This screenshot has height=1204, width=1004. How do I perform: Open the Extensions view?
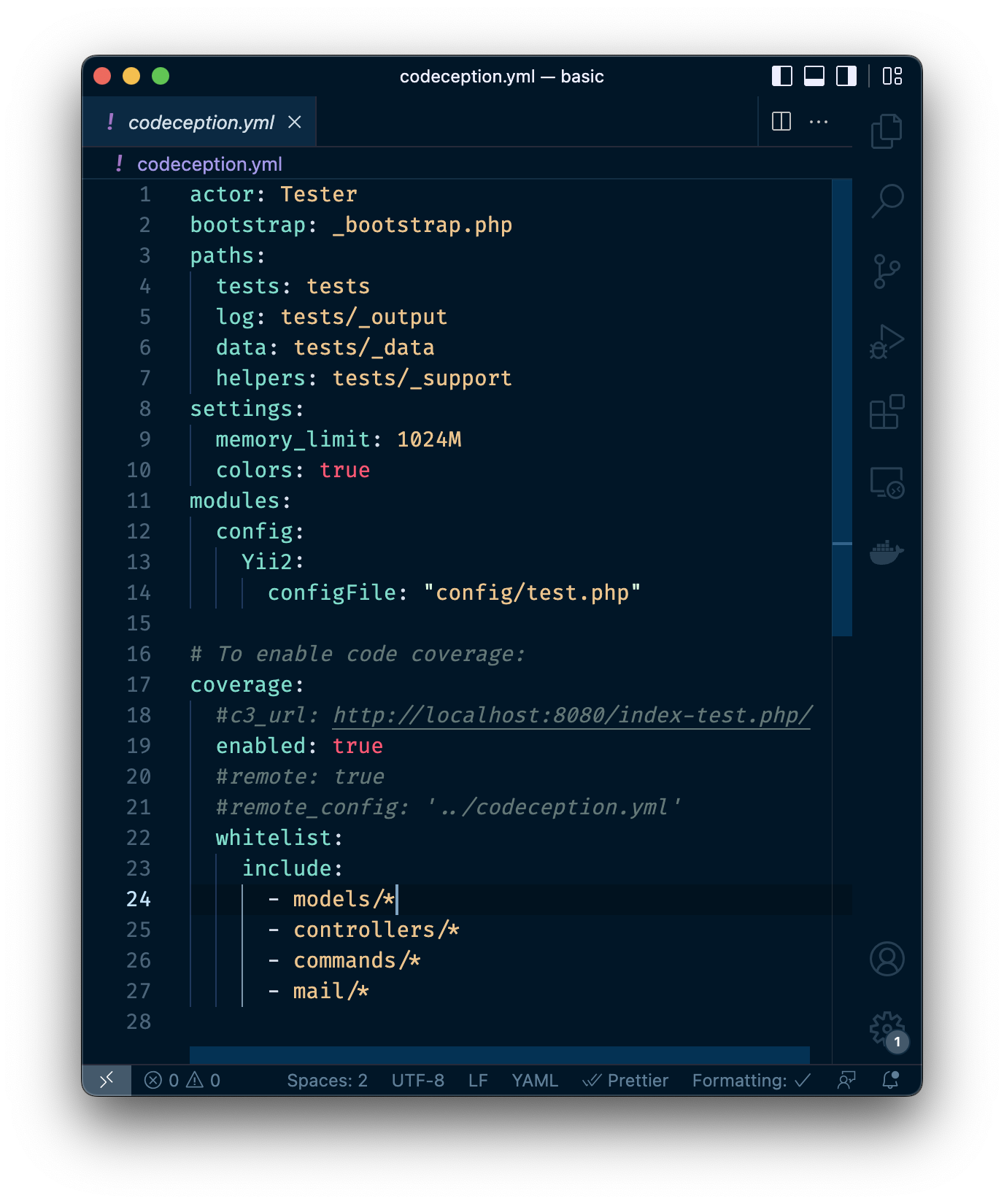point(887,412)
